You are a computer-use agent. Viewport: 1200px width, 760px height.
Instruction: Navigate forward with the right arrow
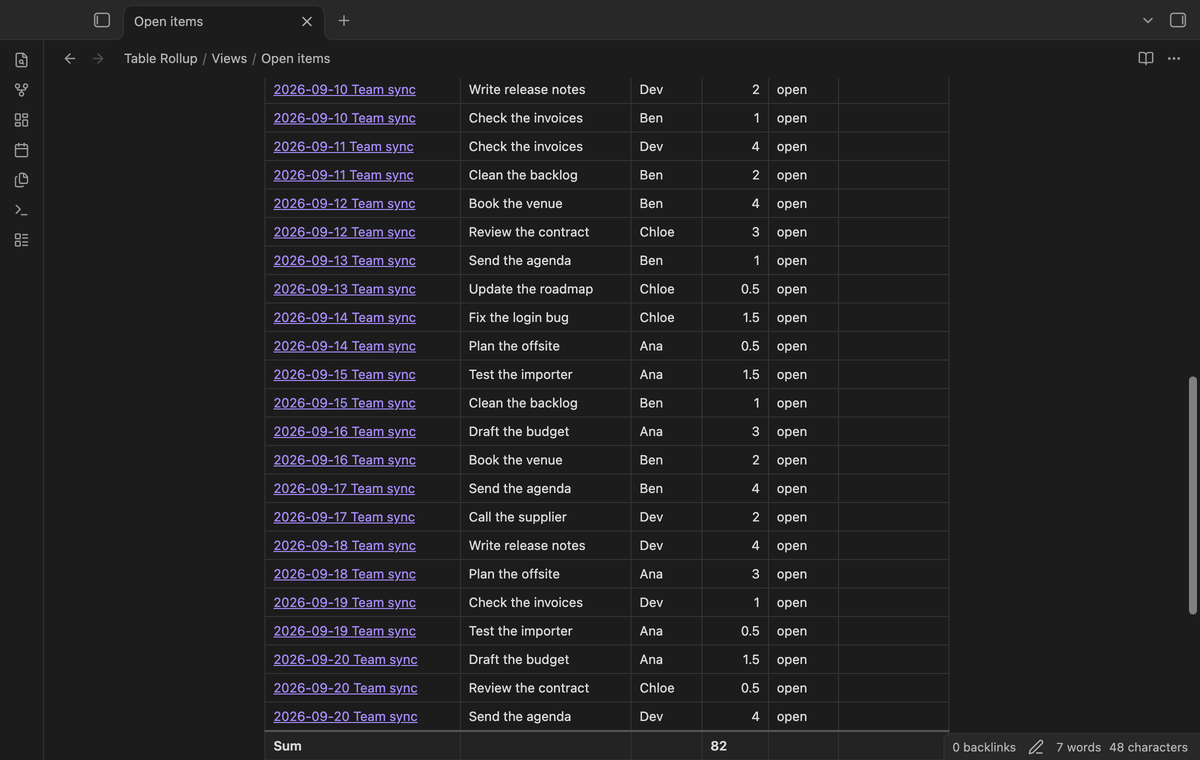click(98, 58)
